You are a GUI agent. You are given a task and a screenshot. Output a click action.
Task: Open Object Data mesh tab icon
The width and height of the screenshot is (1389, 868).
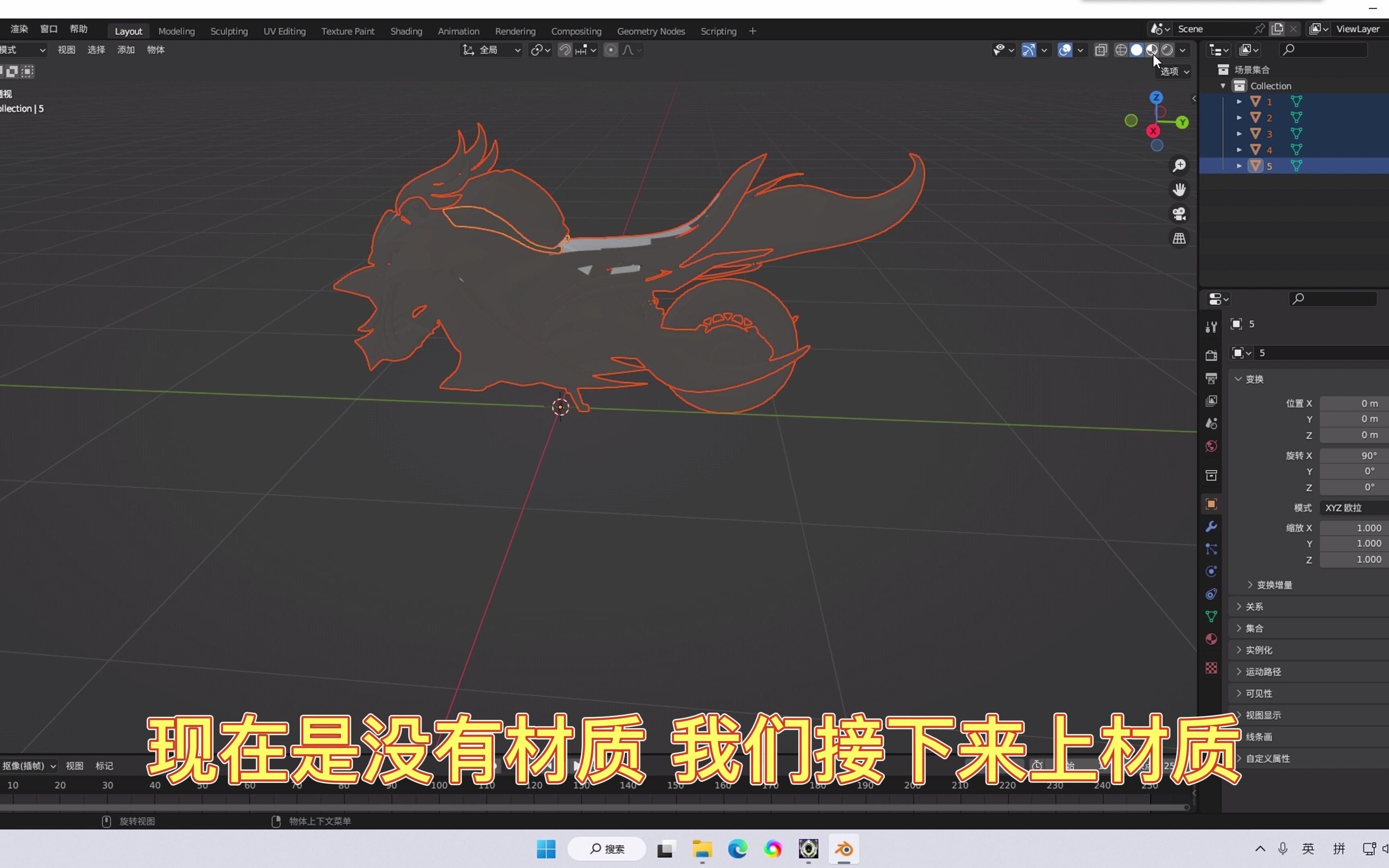(x=1211, y=616)
